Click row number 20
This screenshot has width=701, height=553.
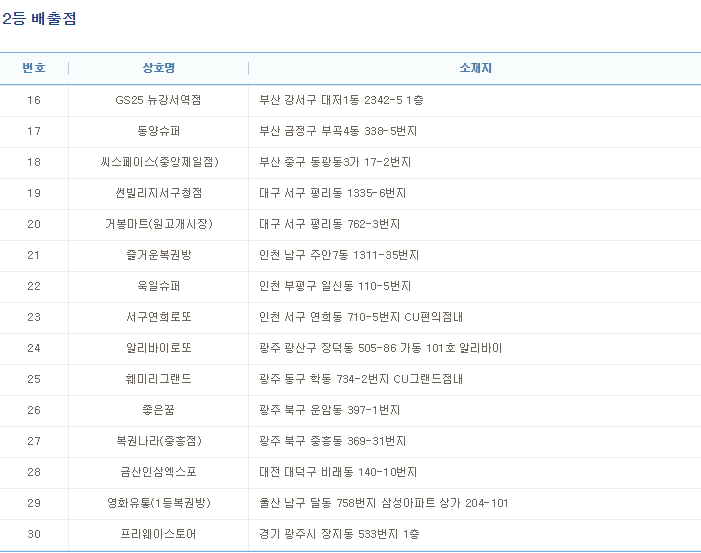click(34, 224)
